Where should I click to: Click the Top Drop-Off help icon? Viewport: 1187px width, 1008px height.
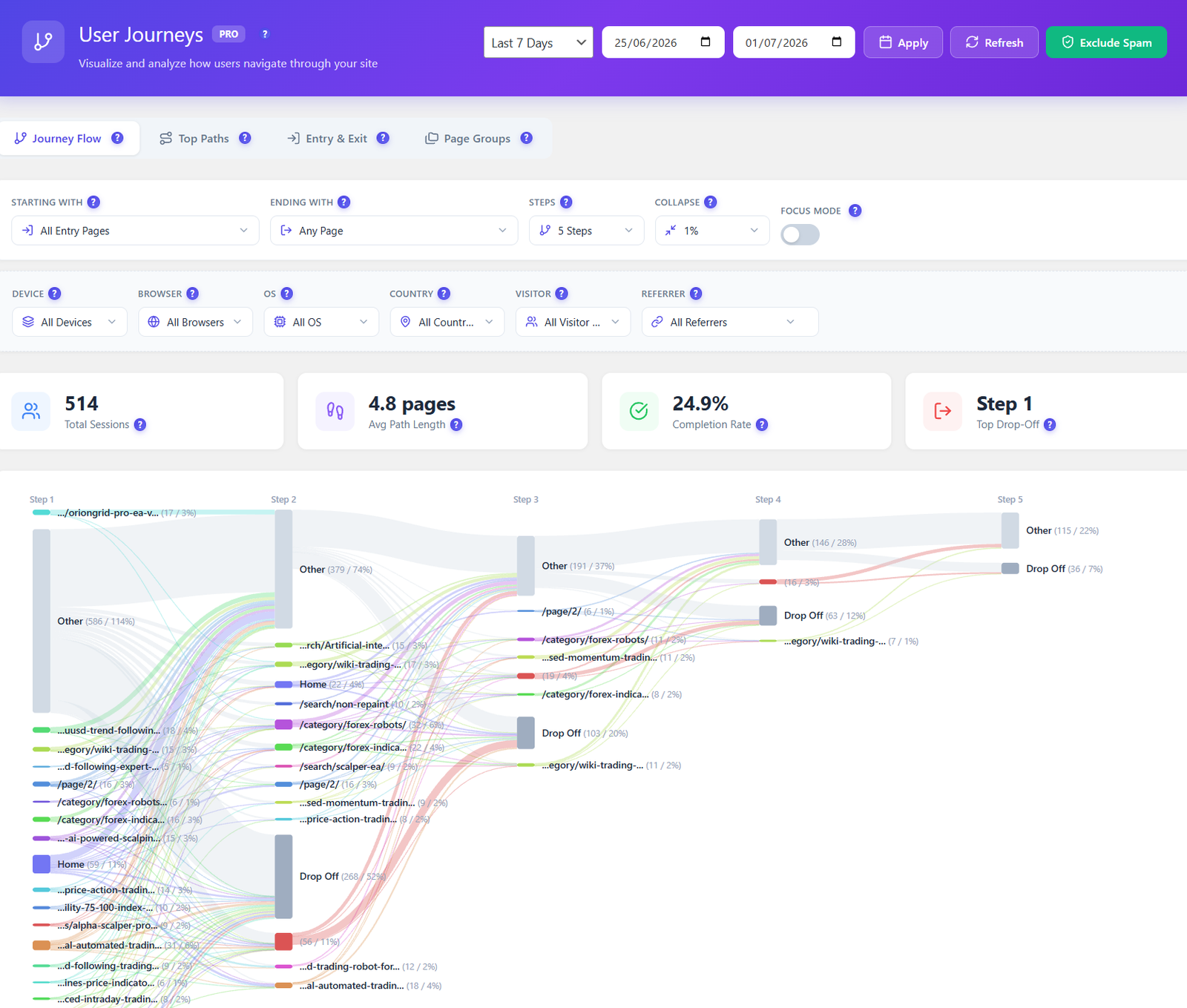1050,425
